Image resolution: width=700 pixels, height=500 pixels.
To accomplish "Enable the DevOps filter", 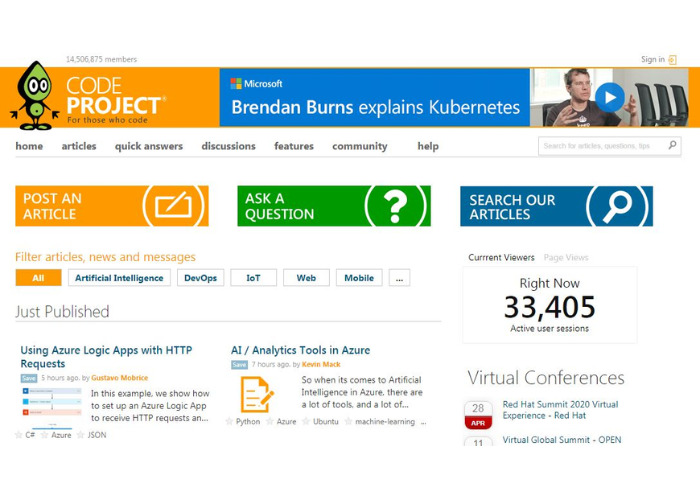I will tap(200, 278).
